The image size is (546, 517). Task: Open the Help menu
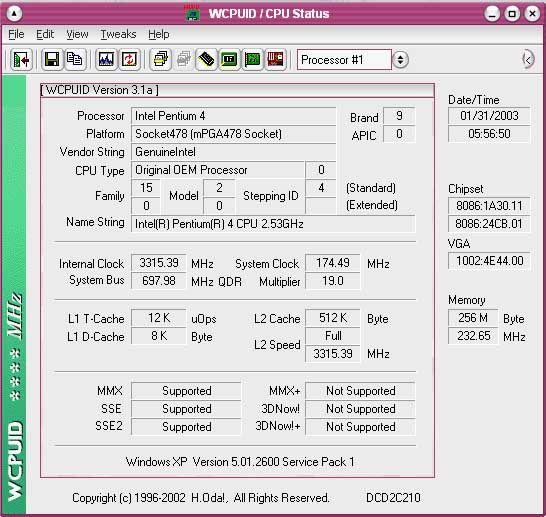click(159, 34)
